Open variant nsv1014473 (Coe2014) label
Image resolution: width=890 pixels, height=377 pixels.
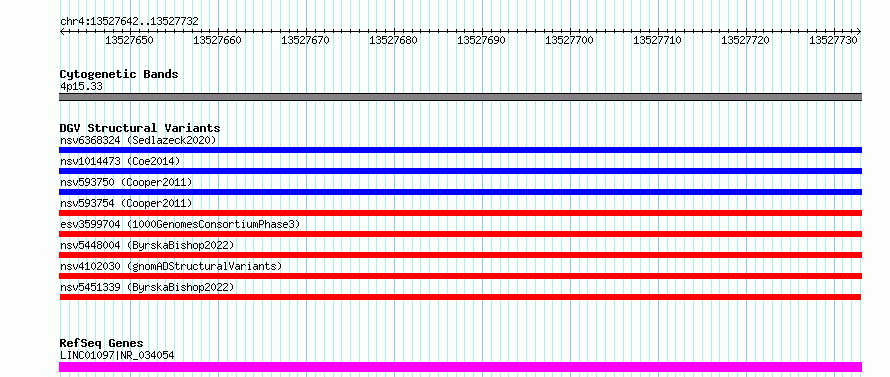pos(120,161)
